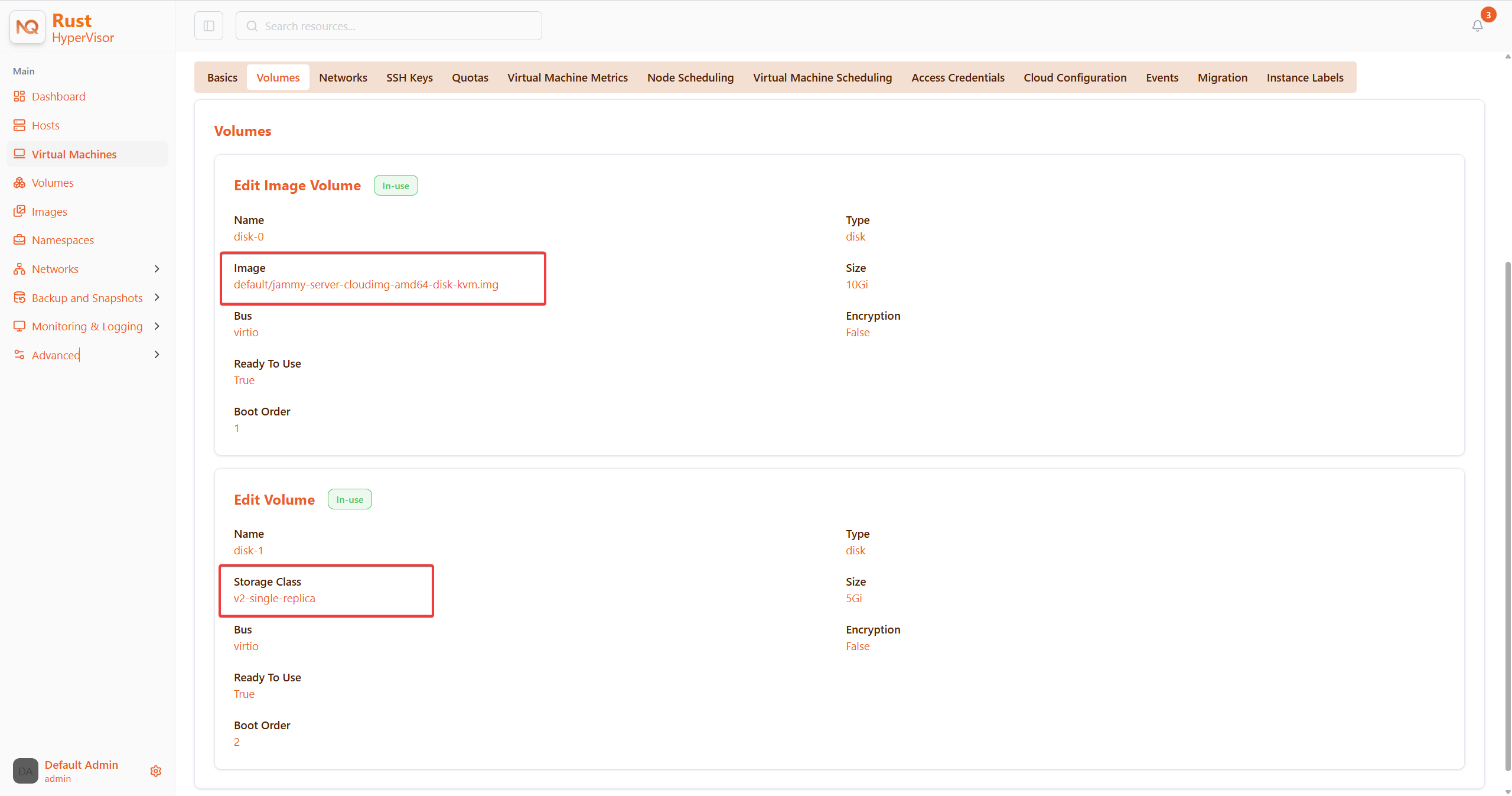Switch to the Quotas tab
1512x796 pixels.
470,77
